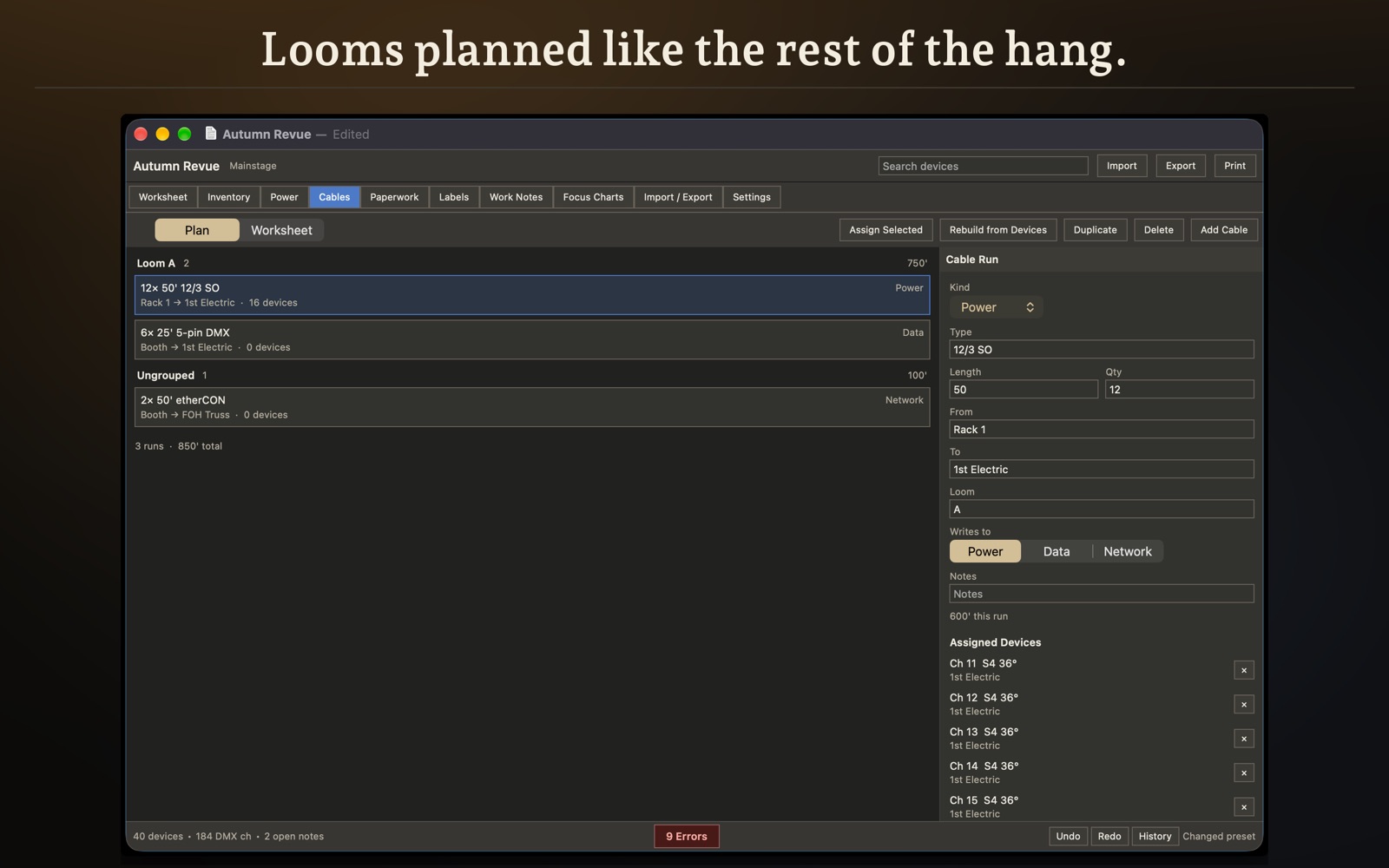
Task: Click the Length field with value 50
Action: tap(1024, 390)
